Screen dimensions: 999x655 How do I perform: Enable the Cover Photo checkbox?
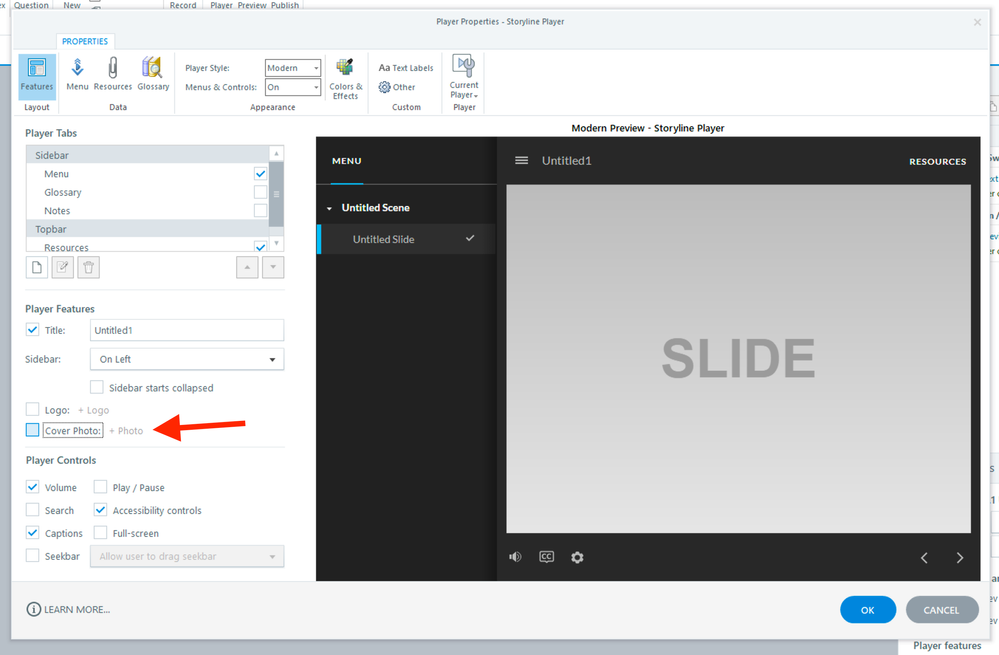pyautogui.click(x=33, y=430)
